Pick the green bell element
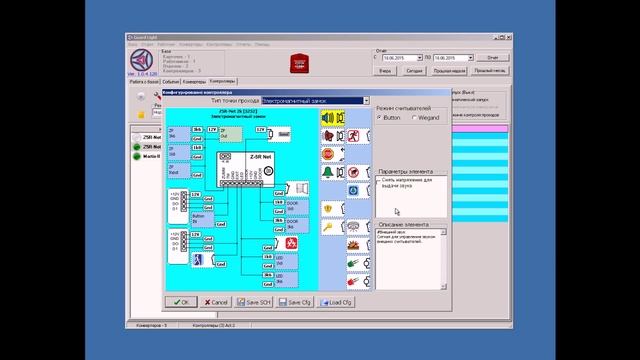The width and height of the screenshot is (640, 360). tap(333, 172)
